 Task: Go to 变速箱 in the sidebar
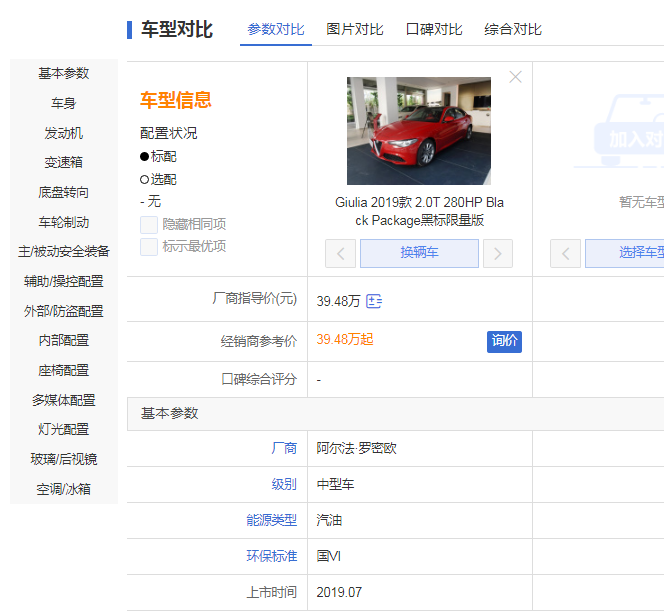64,162
